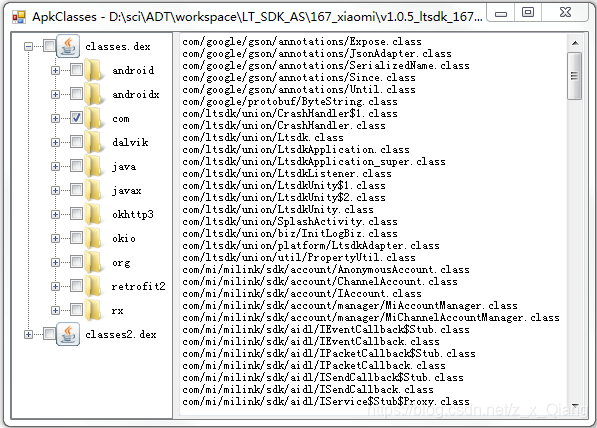
Task: Expand the okhttp3 tree node
Action: point(55,214)
